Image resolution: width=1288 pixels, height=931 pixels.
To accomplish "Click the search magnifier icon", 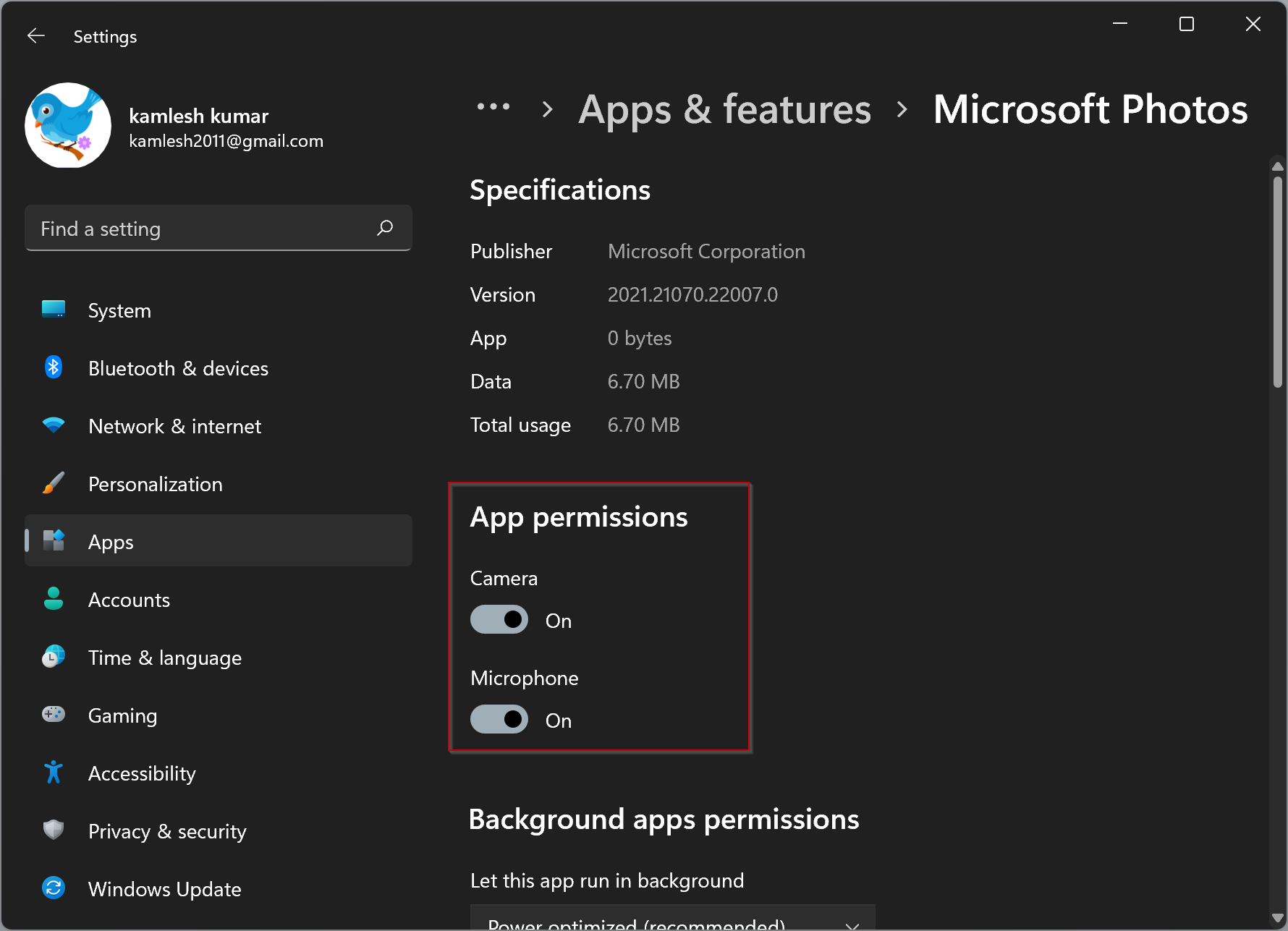I will pos(385,229).
